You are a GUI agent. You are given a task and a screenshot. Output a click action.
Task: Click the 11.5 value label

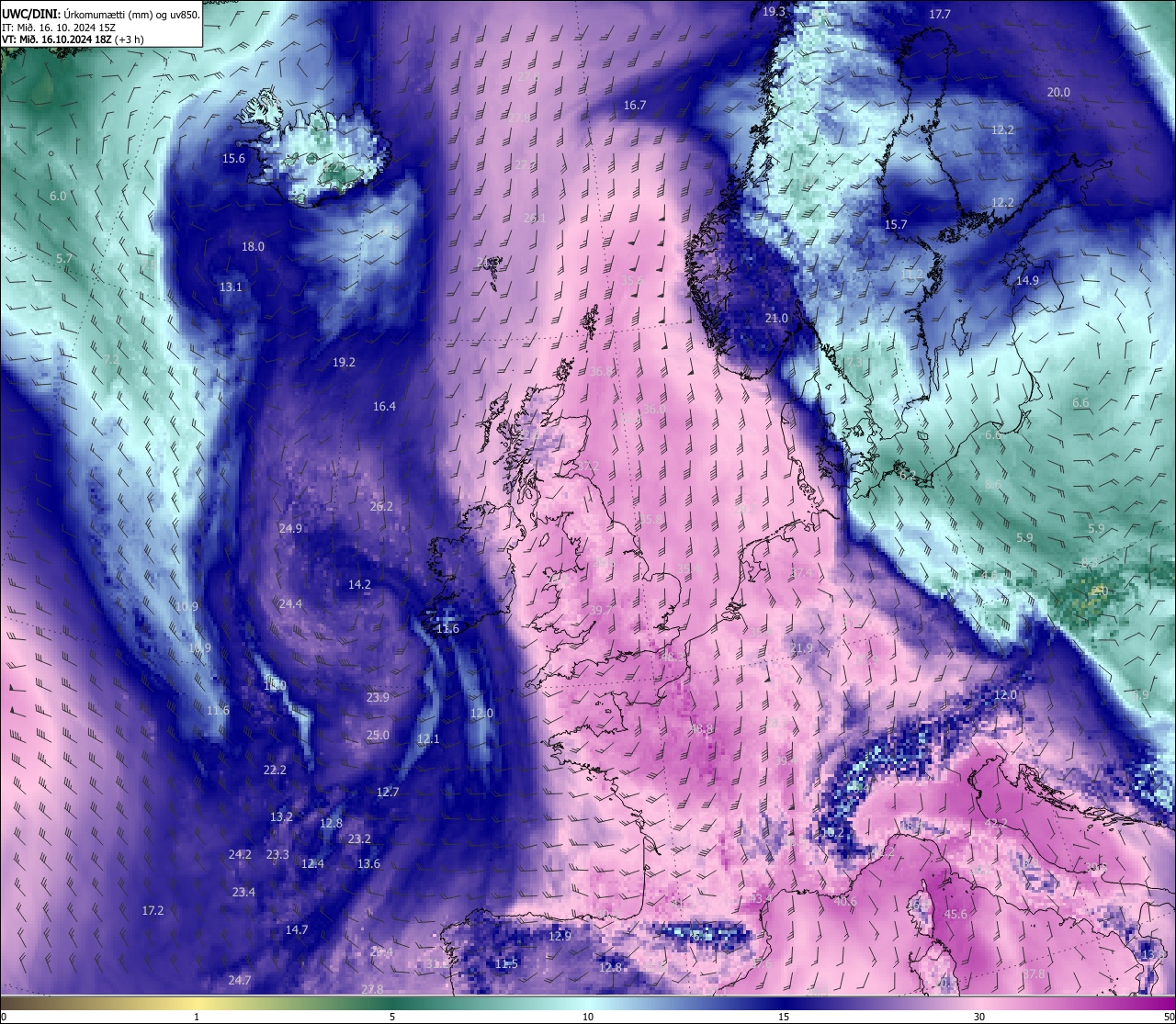pyautogui.click(x=506, y=963)
